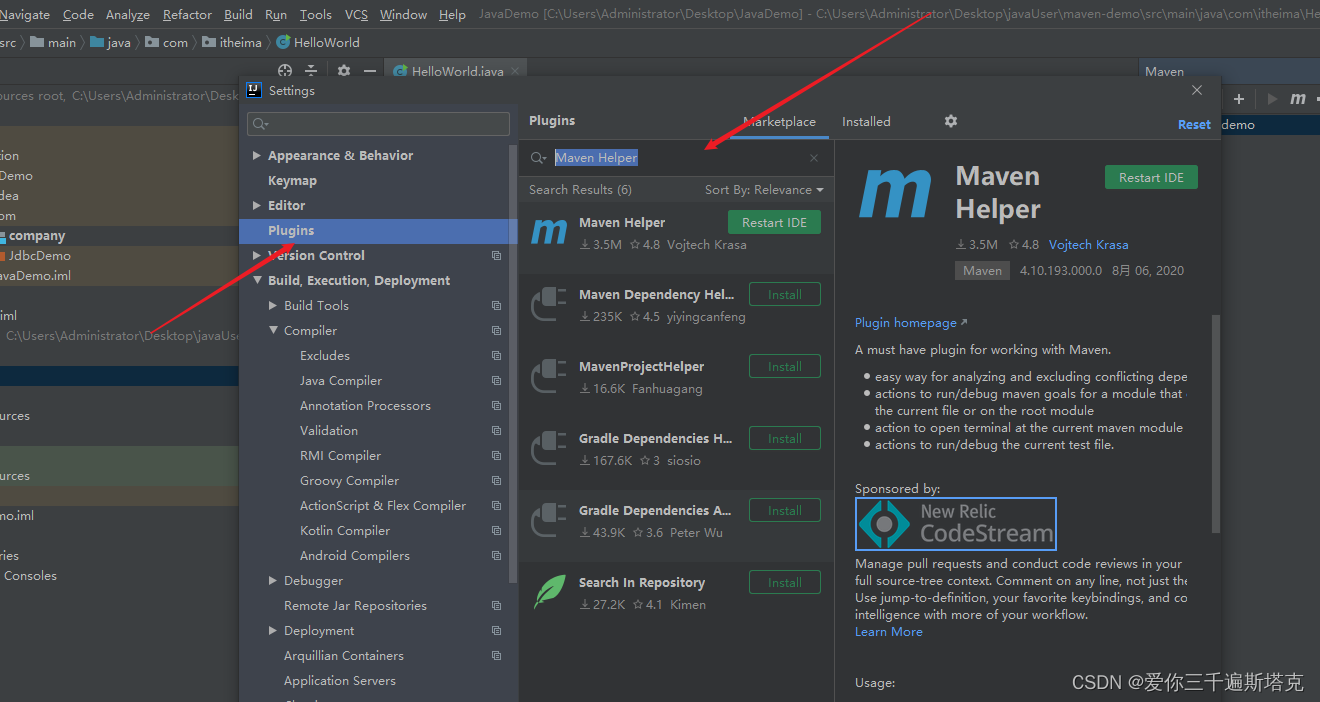The height and width of the screenshot is (702, 1320).
Task: Collapse the Build, Execution, Deployment section
Action: [258, 280]
